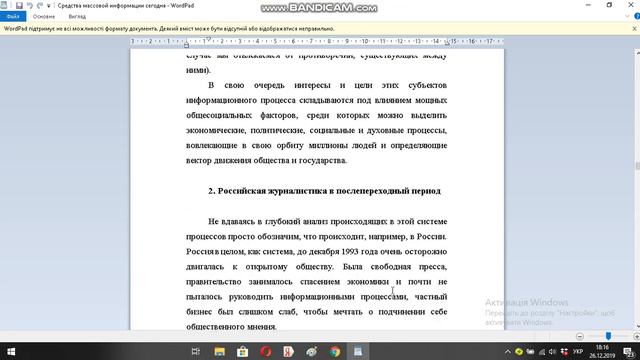The width and height of the screenshot is (640, 360).
Task: Click the WordPad application icon in title bar
Action: click(x=4, y=5)
